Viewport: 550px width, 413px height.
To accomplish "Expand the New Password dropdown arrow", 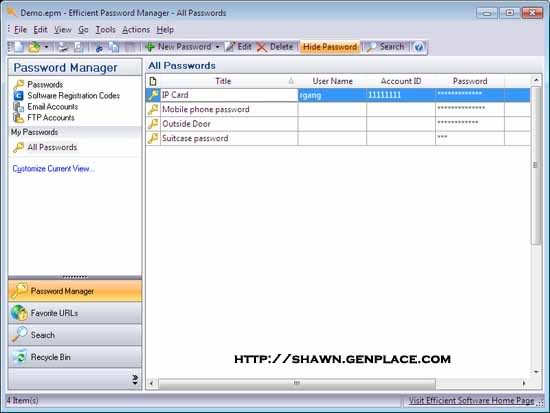I will (217, 47).
